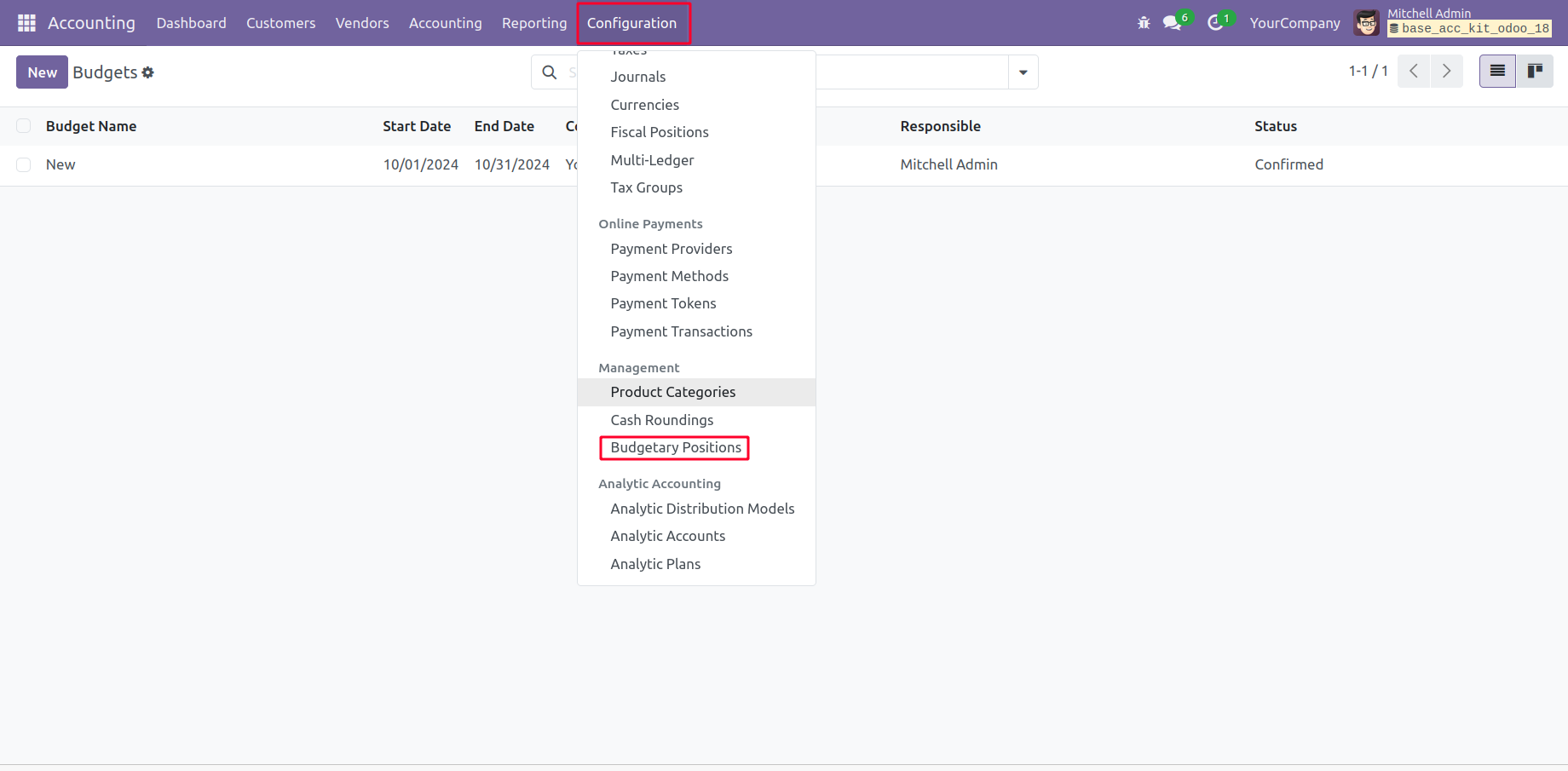The image size is (1568, 771).
Task: Open the debug bug icon menu
Action: coord(1144,23)
